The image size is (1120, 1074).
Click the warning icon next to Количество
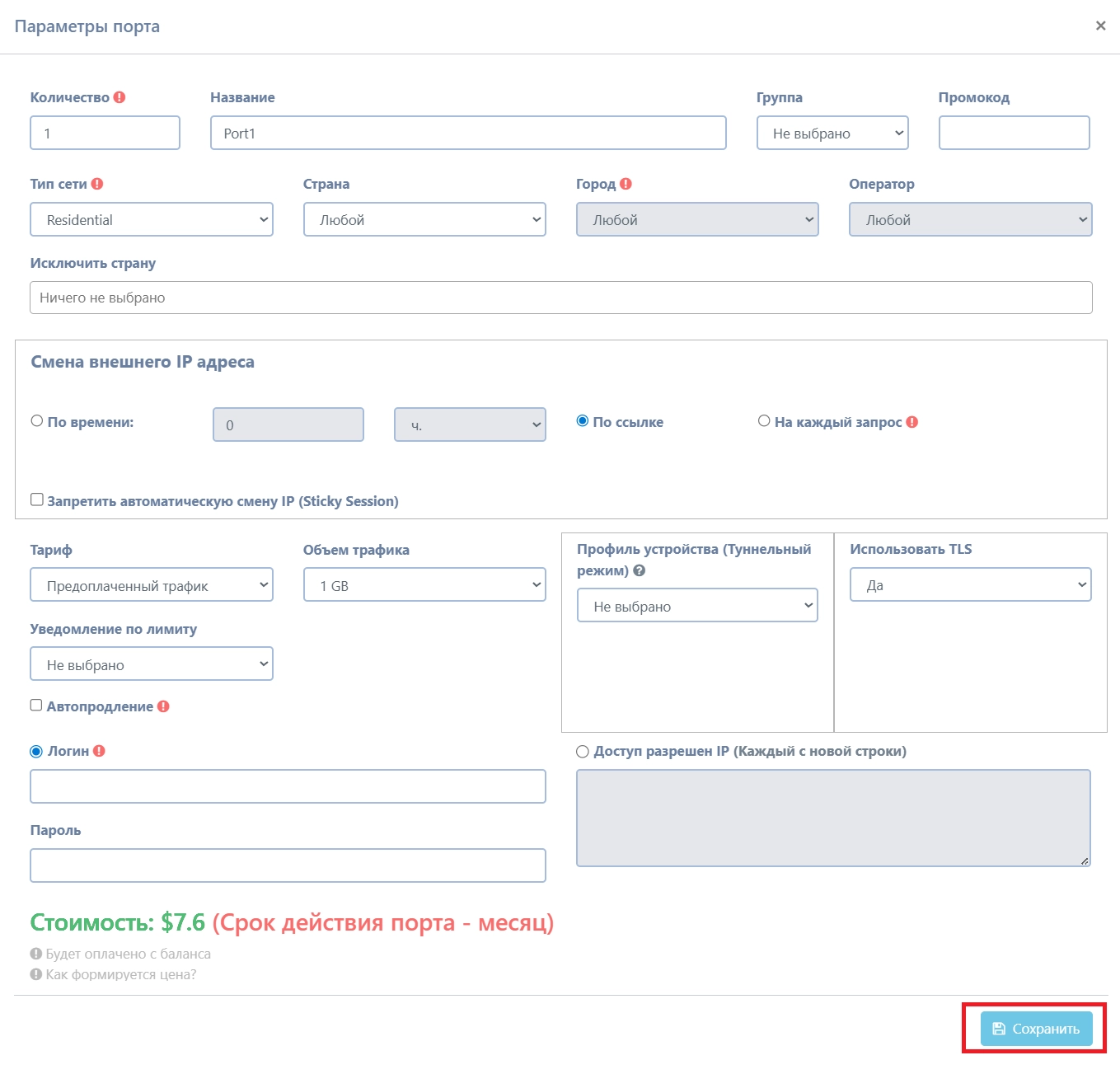tap(119, 97)
